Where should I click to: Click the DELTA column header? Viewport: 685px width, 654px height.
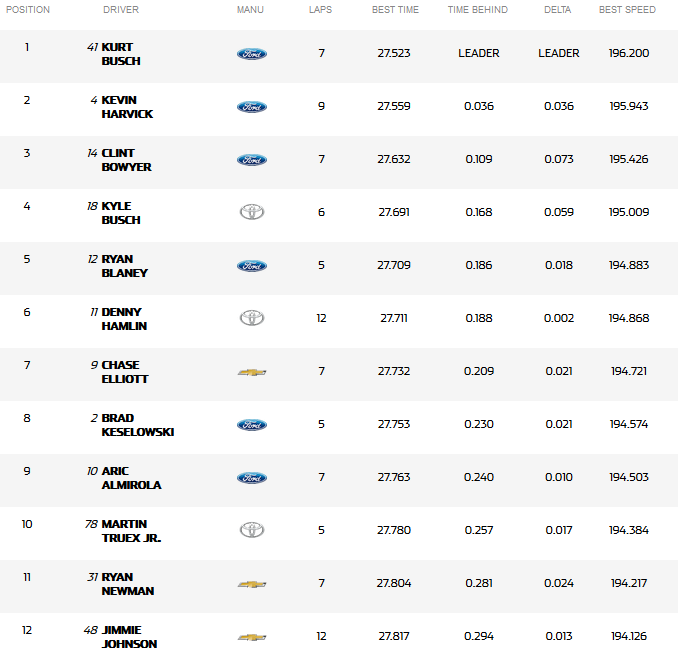click(558, 10)
